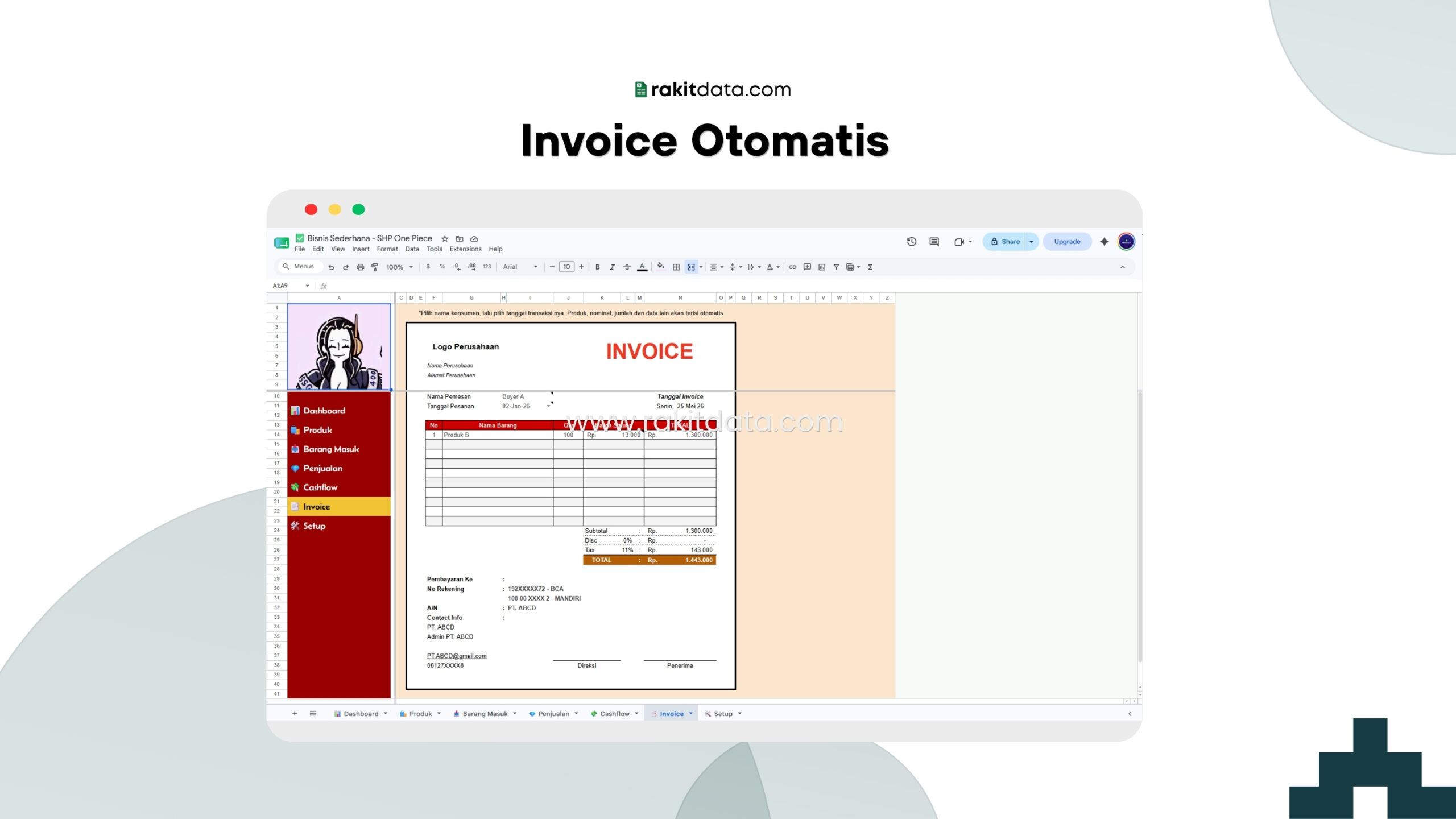Decrease font size with minus button

(552, 267)
